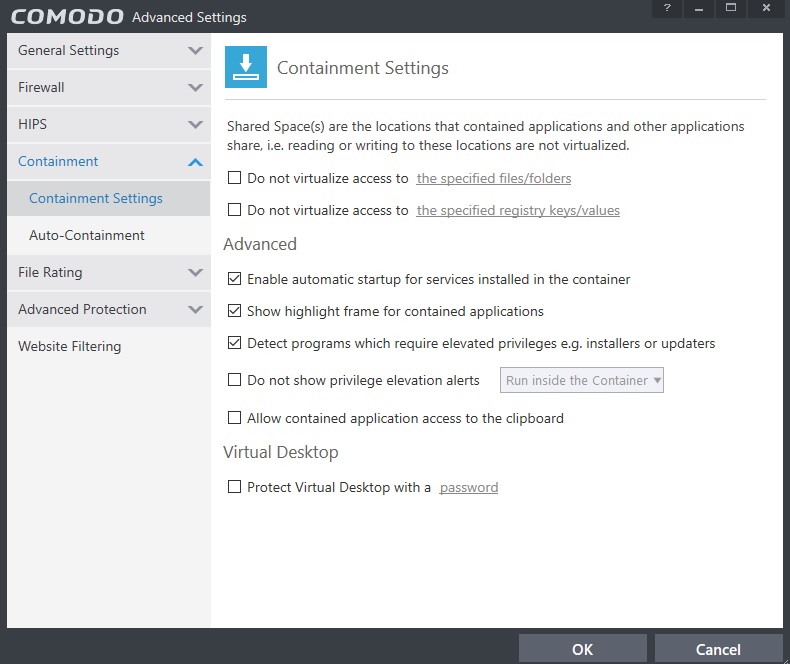Enable clipboard access for contained applications
Screen dimensions: 790x664
[235, 418]
